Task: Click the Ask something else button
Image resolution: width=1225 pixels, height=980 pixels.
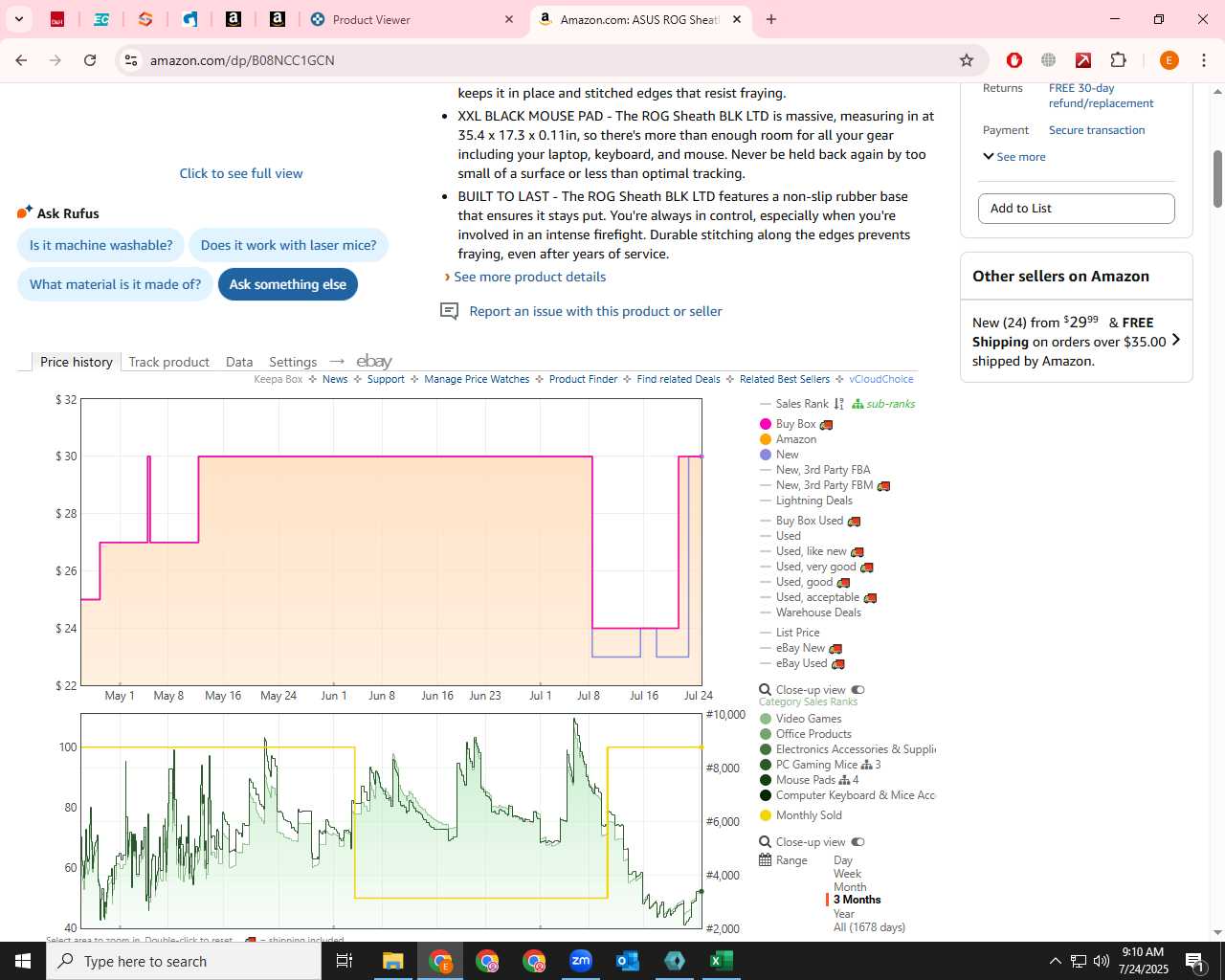Action: point(287,284)
